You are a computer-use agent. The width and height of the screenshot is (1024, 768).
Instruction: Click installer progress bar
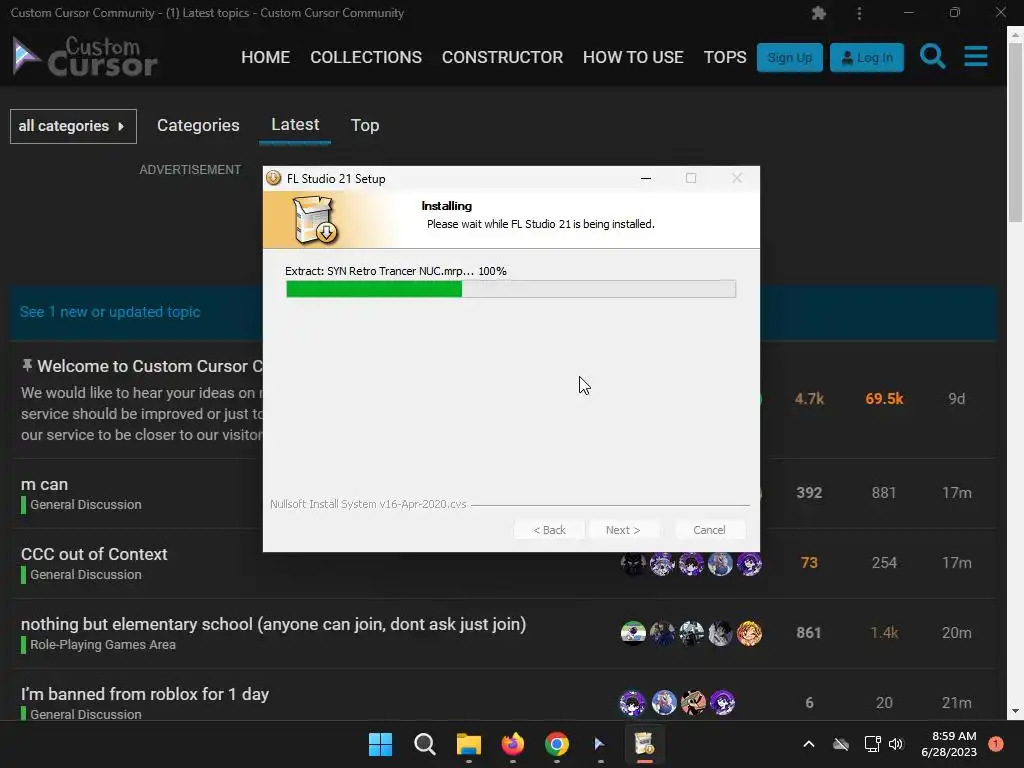[511, 289]
